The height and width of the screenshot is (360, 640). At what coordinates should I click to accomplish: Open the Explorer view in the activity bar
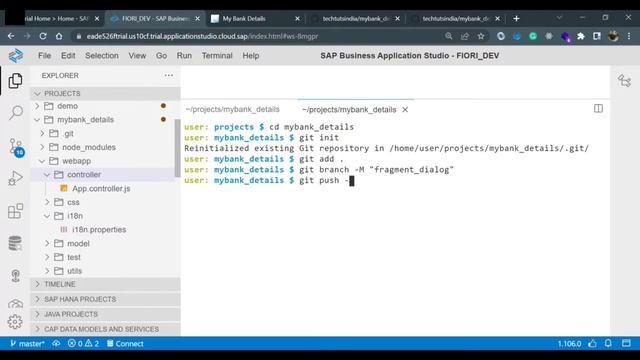point(15,81)
